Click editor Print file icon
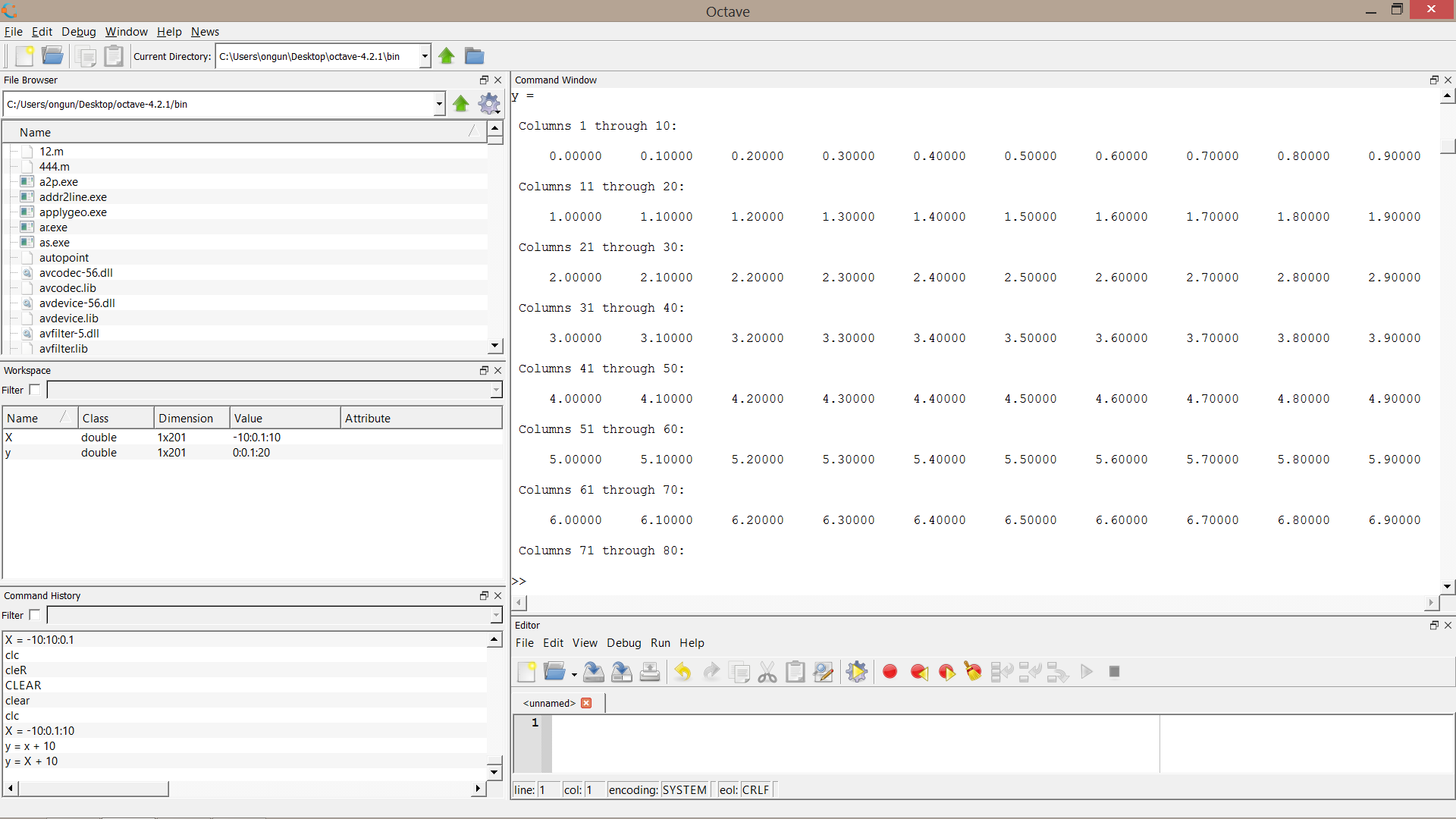This screenshot has height=819, width=1456. coord(650,672)
